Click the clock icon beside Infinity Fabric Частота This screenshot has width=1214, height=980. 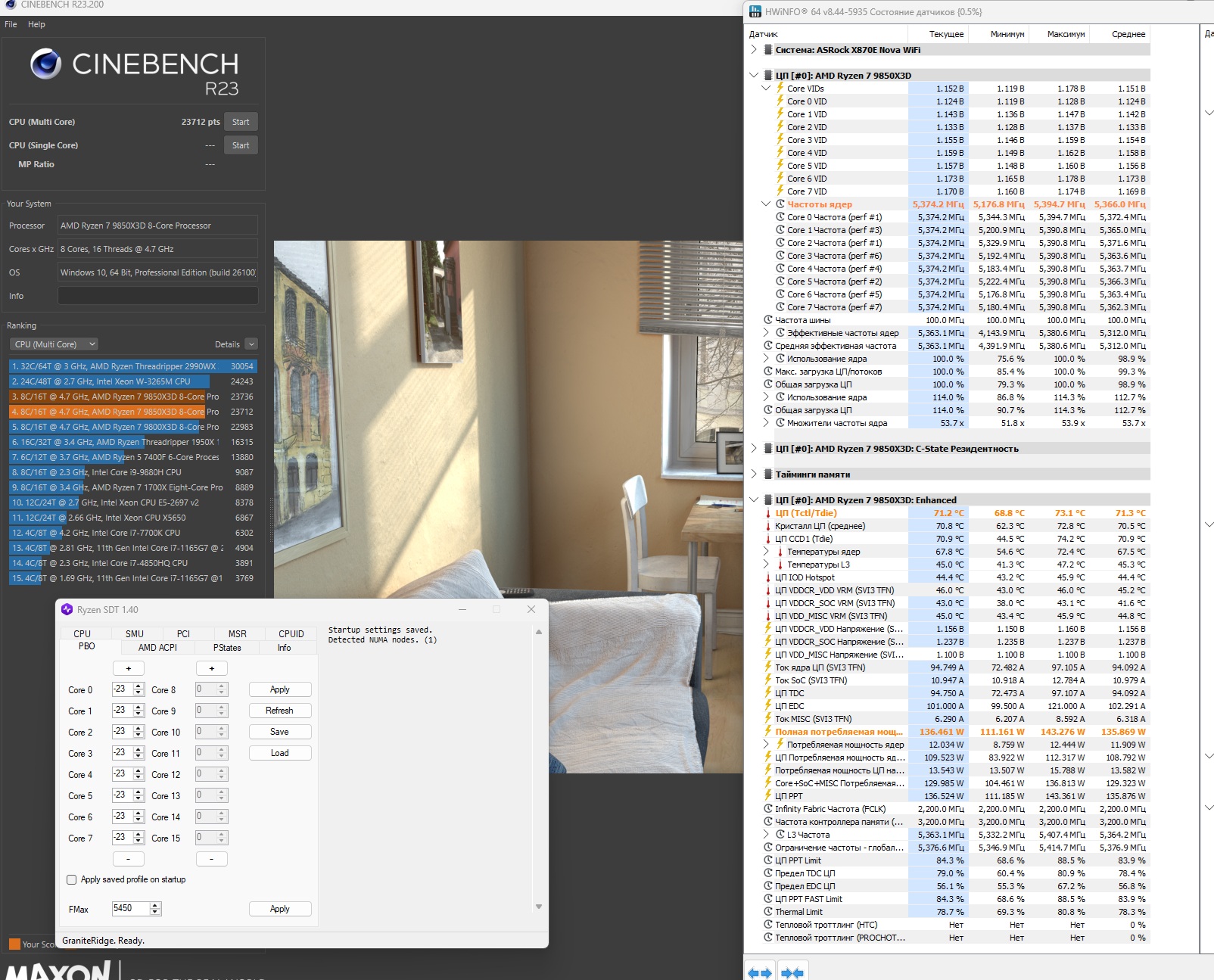pos(768,809)
